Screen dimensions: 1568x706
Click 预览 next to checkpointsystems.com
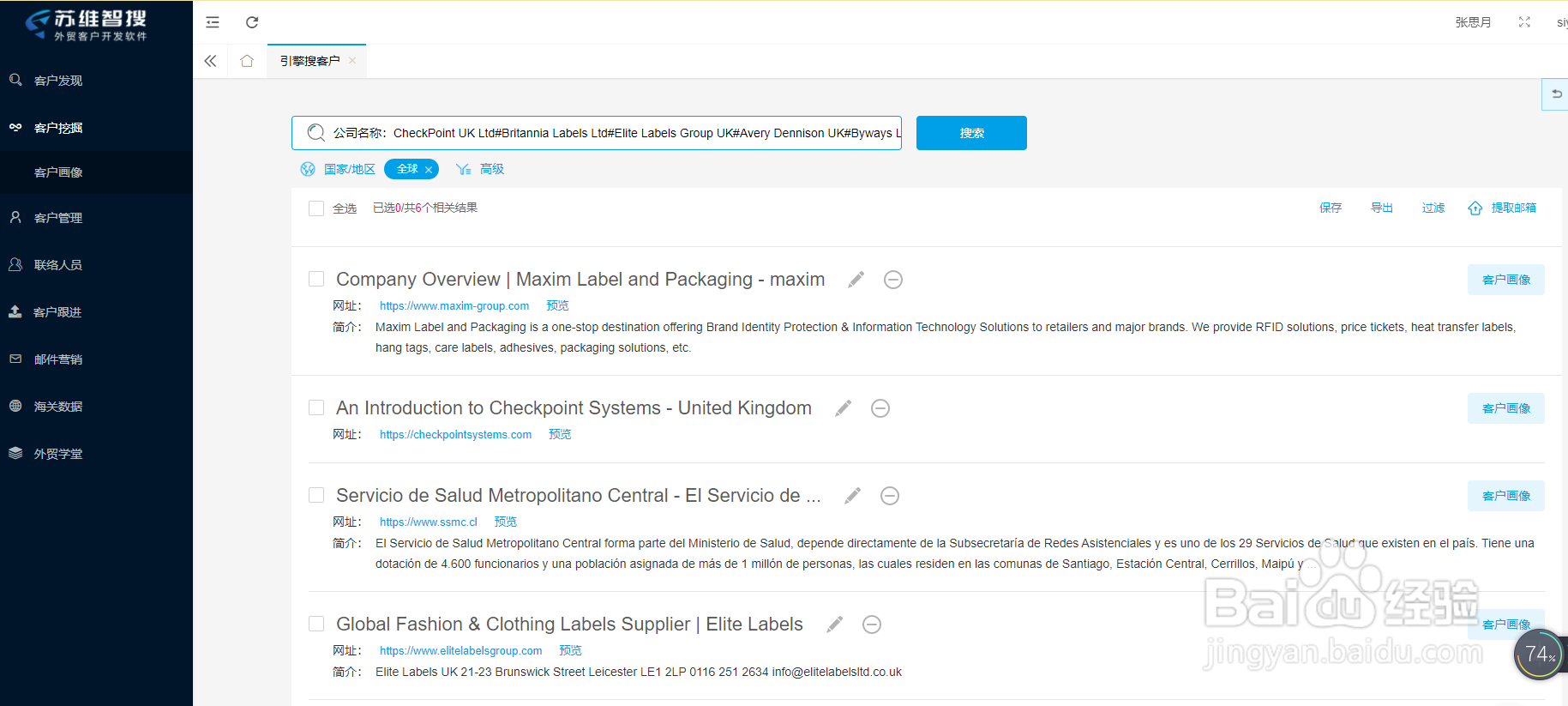click(560, 434)
